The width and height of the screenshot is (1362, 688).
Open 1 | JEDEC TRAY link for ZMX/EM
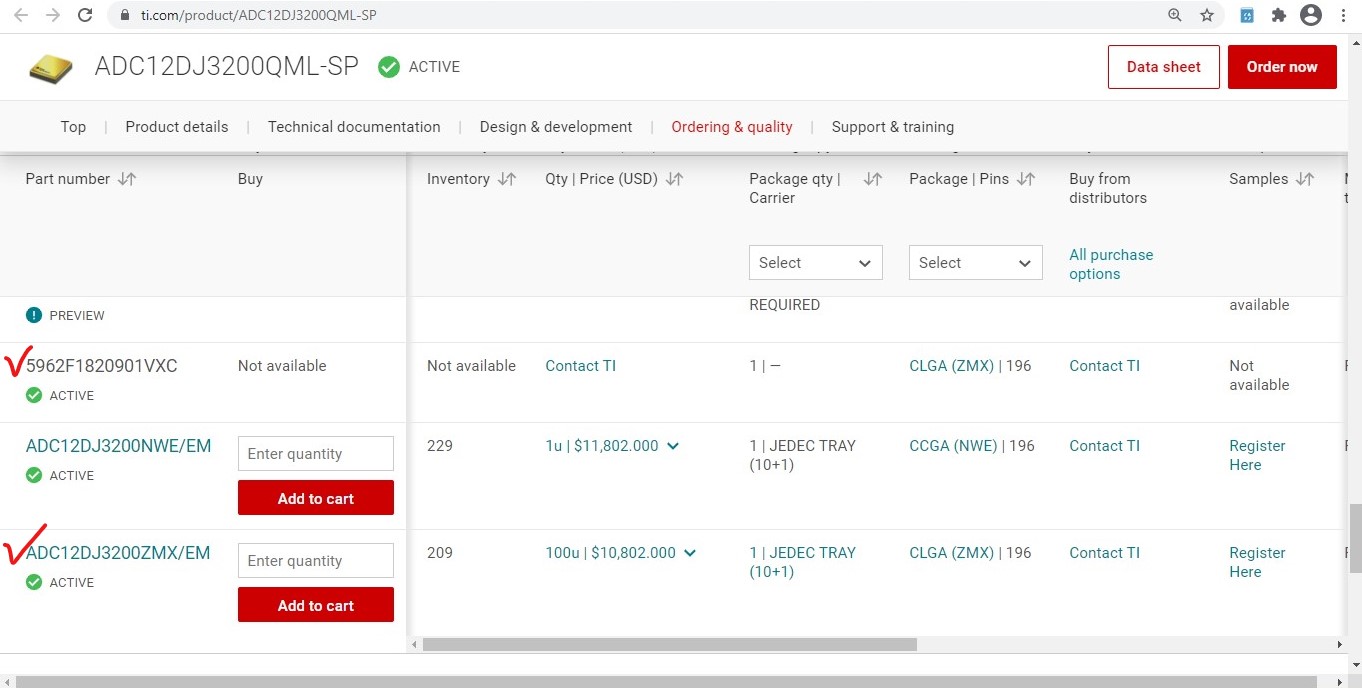803,562
